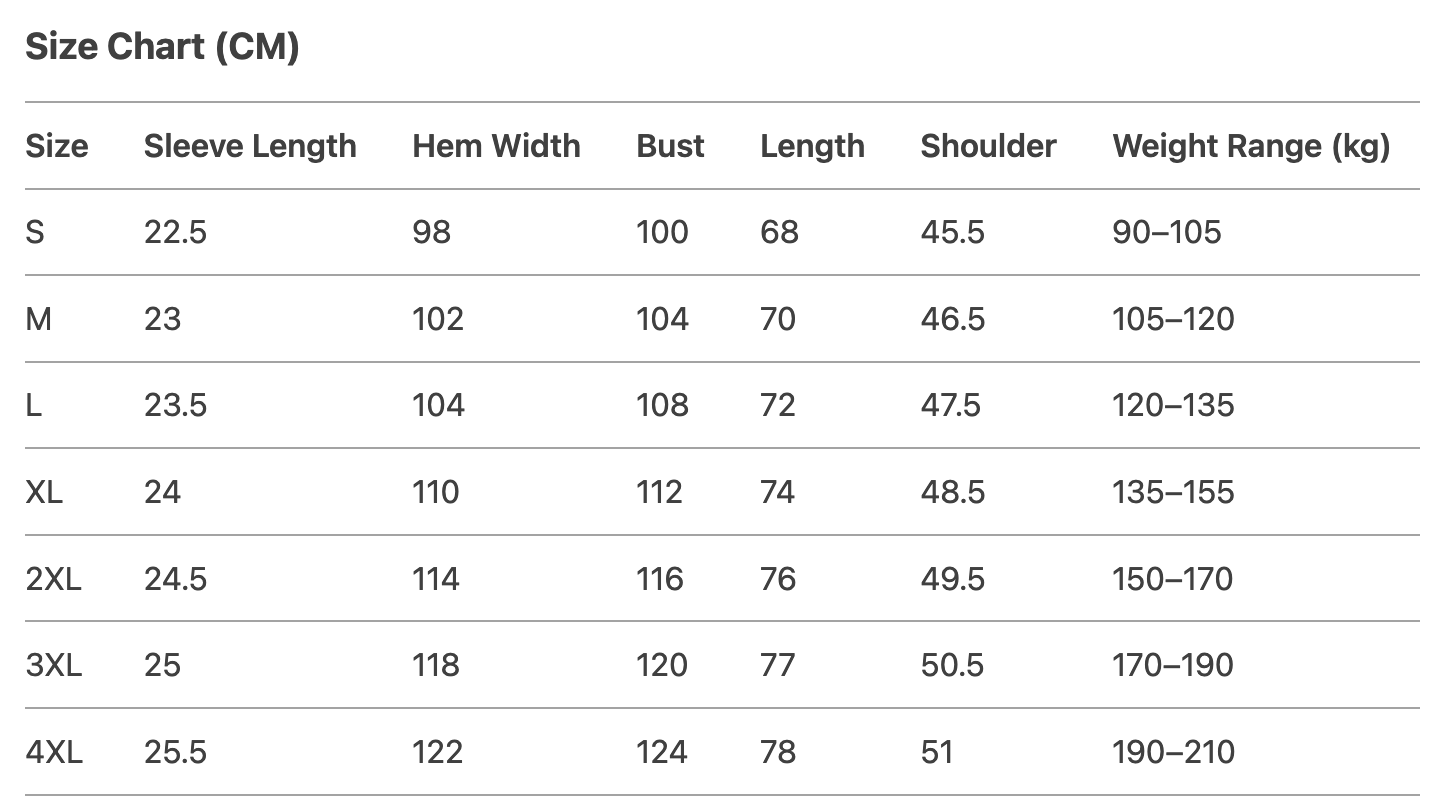Click the Weight Range (kg) header
Viewport: 1448px width, 798px height.
(1251, 146)
